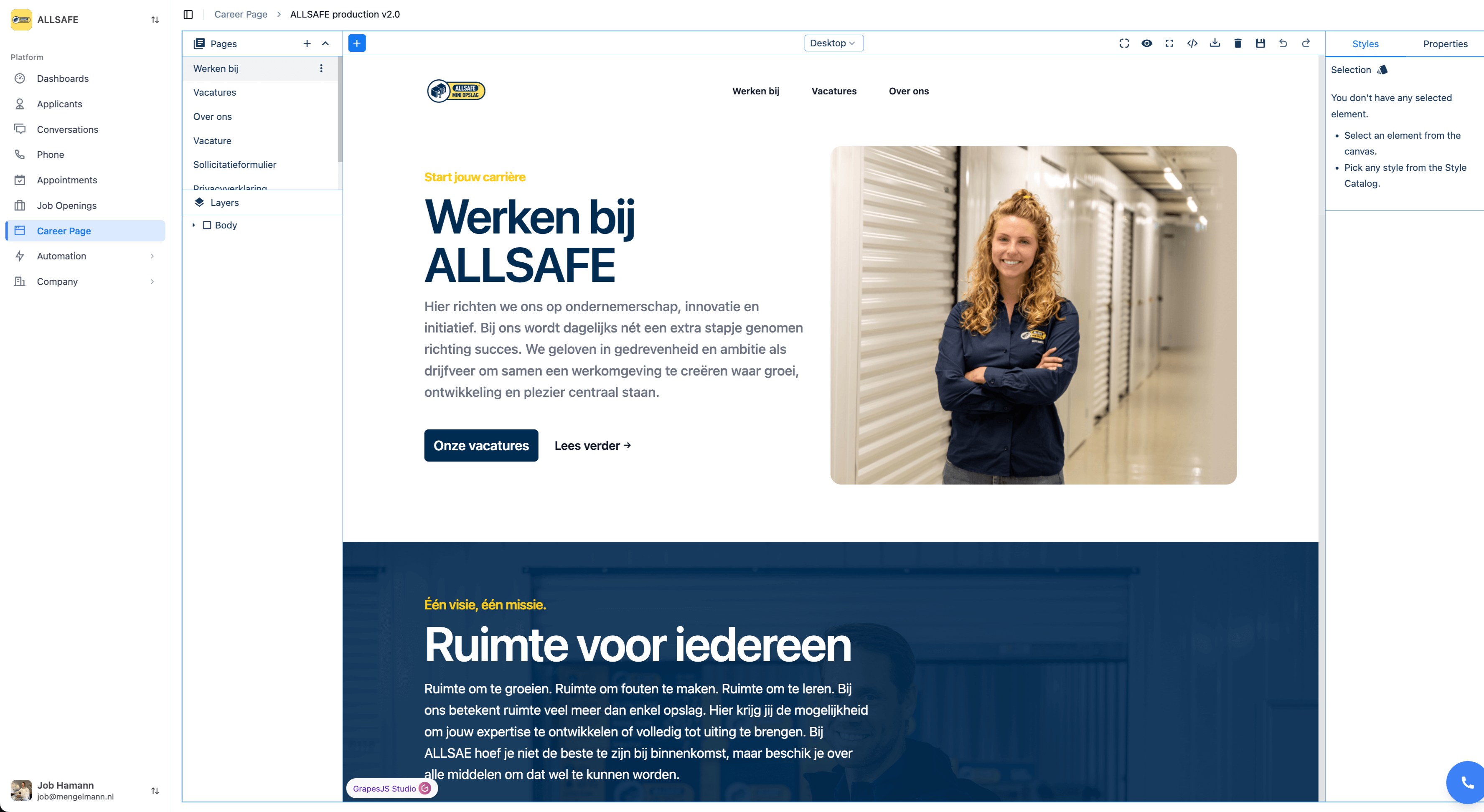This screenshot has width=1484, height=812.
Task: Expand the Body layer tree item
Action: [x=193, y=225]
